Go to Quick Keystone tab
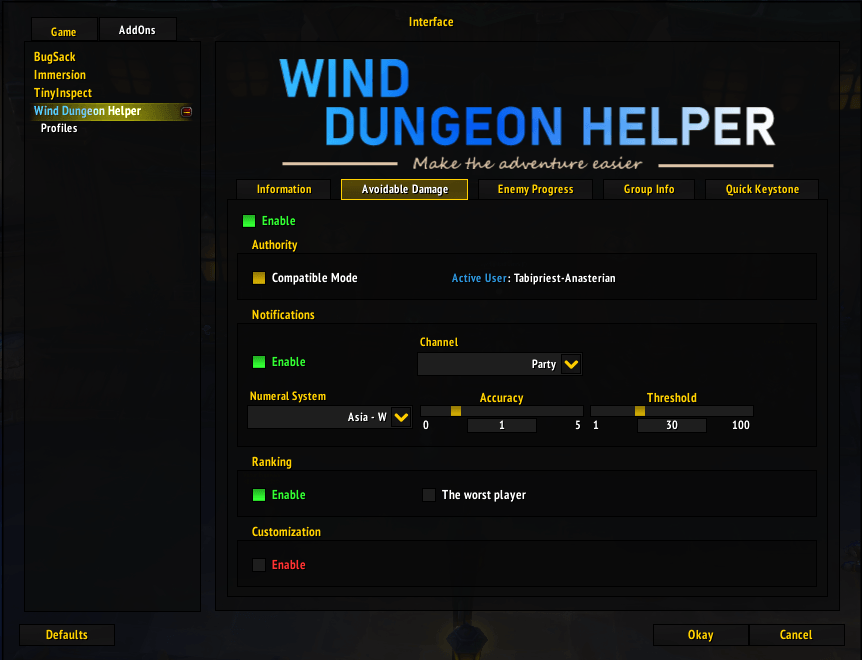Viewport: 862px width, 660px height. [x=762, y=190]
